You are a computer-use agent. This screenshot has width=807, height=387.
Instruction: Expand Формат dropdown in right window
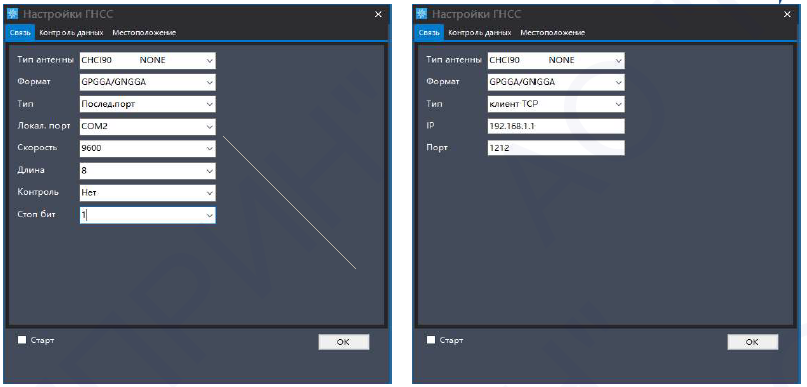(619, 82)
